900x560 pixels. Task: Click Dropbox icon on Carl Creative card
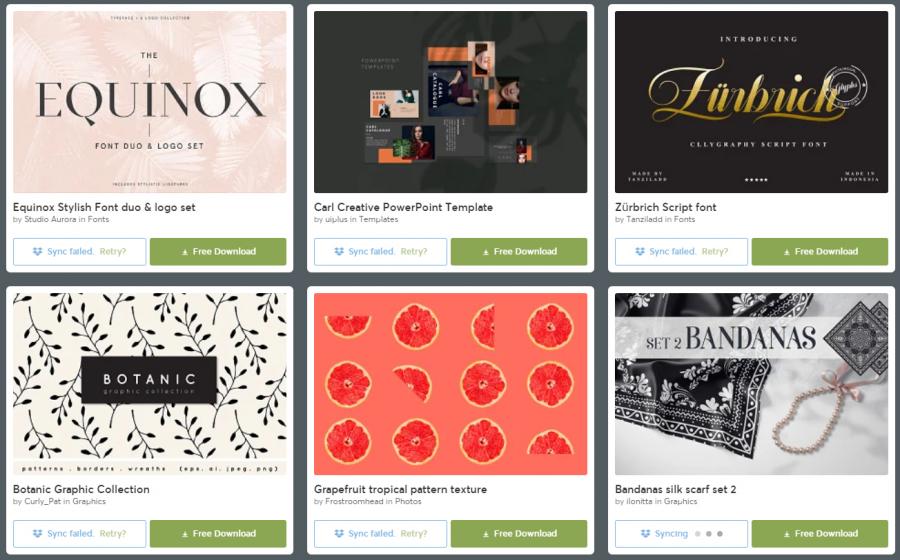pyautogui.click(x=339, y=251)
